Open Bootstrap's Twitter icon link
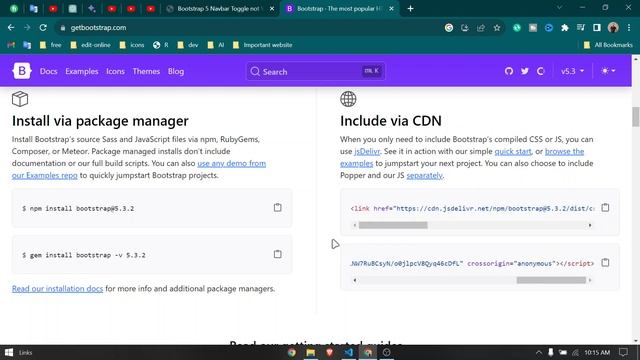The image size is (640, 360). [x=524, y=71]
